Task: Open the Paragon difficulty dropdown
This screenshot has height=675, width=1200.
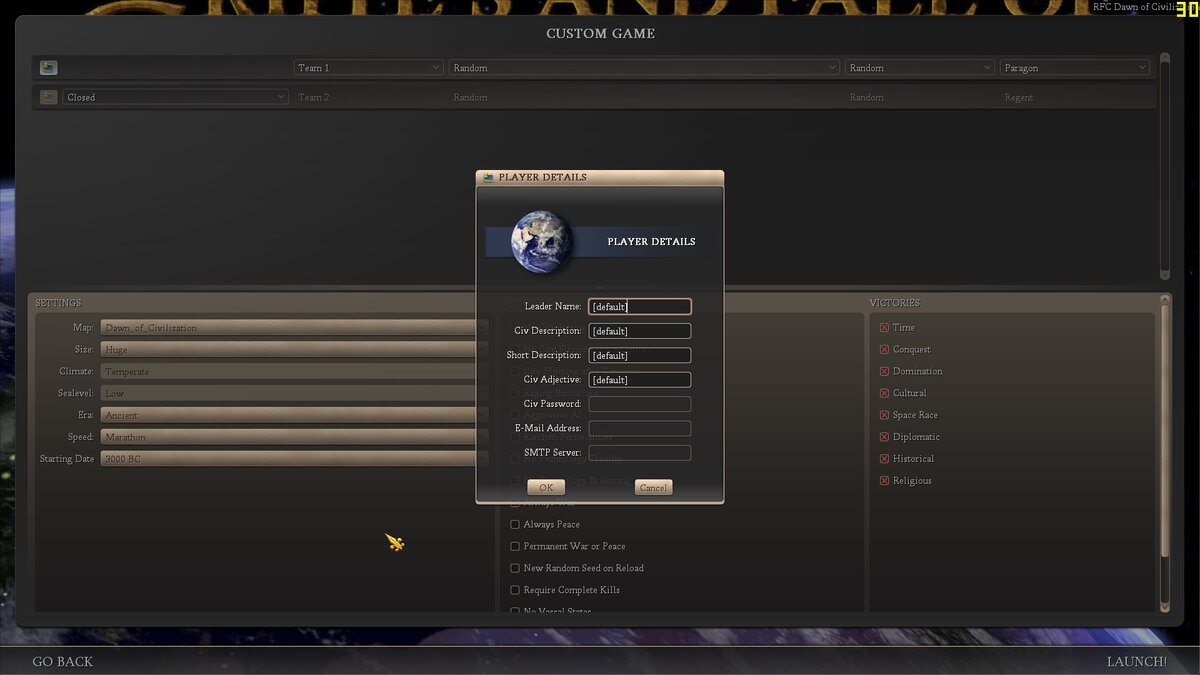Action: [1075, 68]
